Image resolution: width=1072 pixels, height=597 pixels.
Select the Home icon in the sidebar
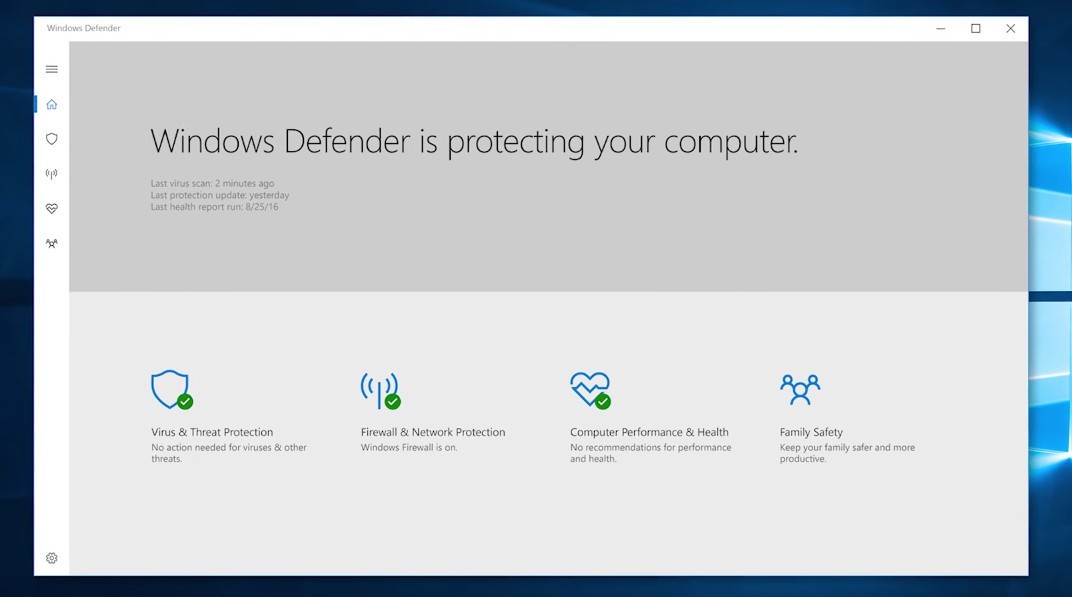(x=52, y=104)
